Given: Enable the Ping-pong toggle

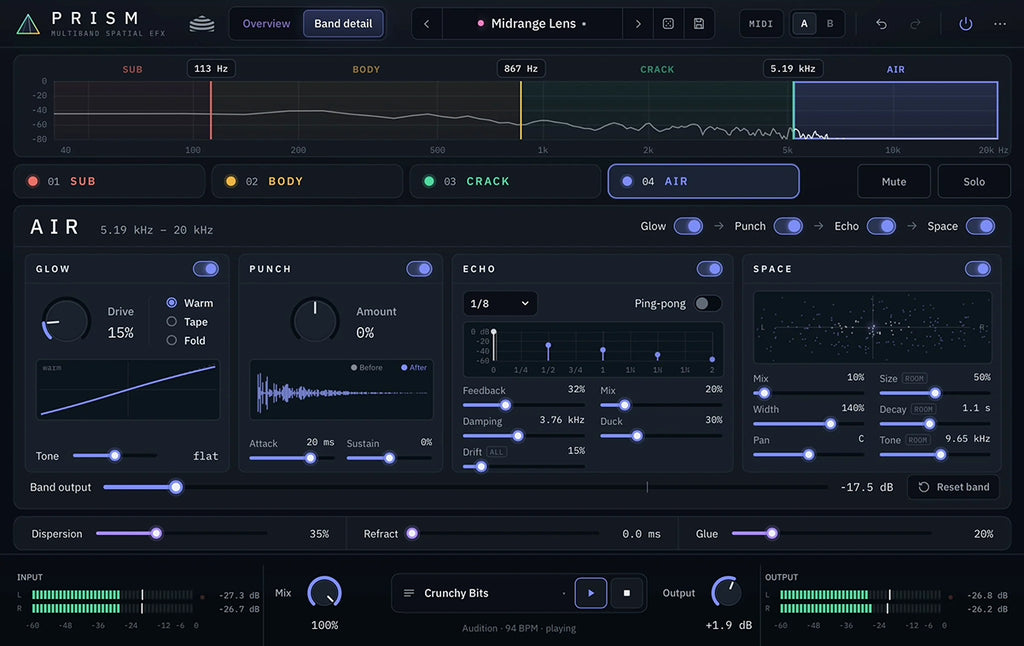Looking at the screenshot, I should click(x=707, y=303).
